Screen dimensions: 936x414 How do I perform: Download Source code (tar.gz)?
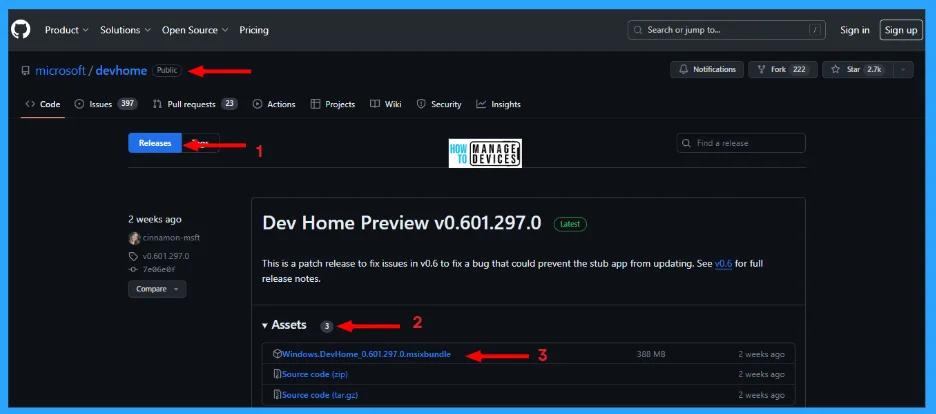(x=320, y=394)
